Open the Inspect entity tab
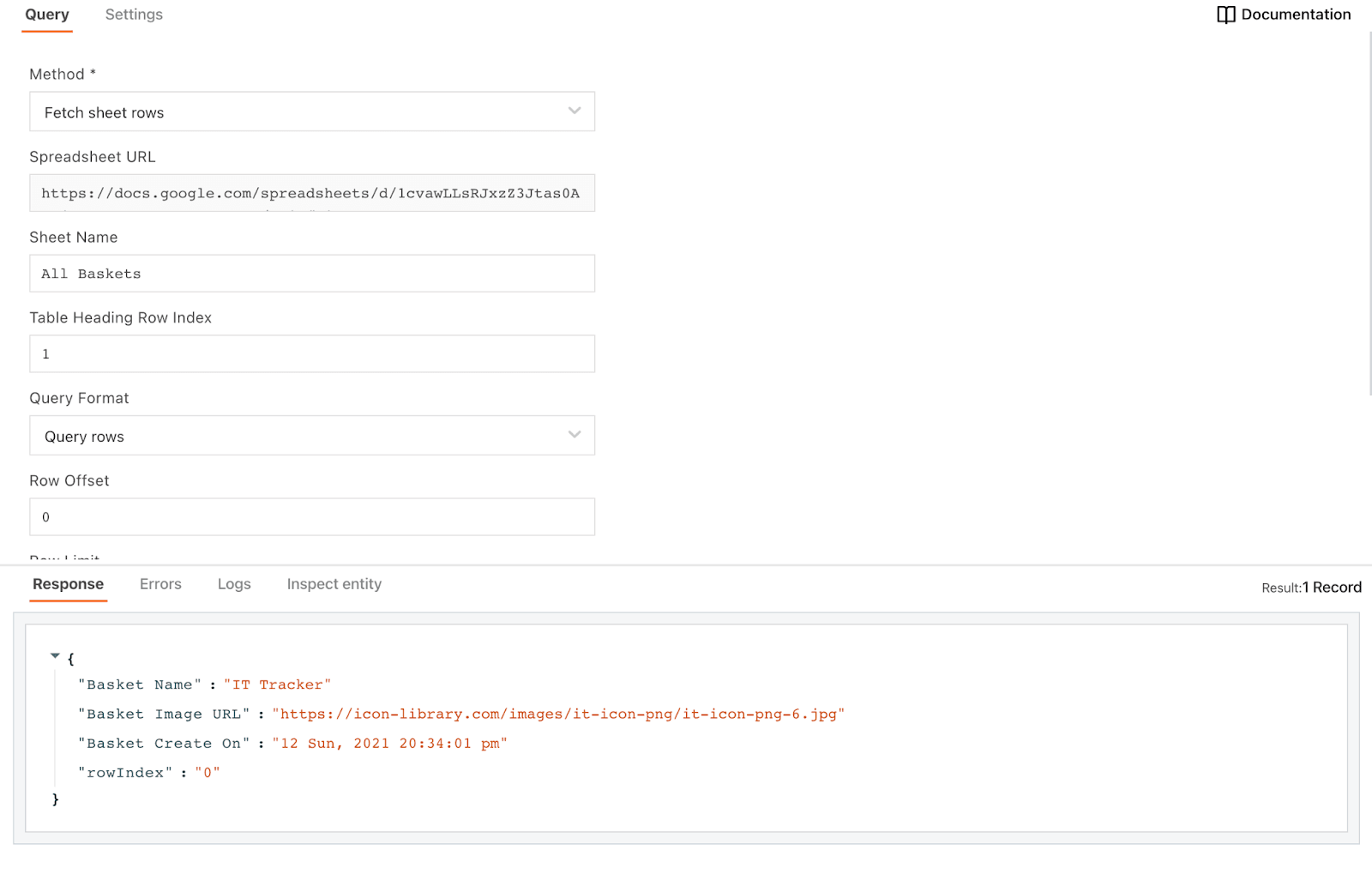 [334, 584]
